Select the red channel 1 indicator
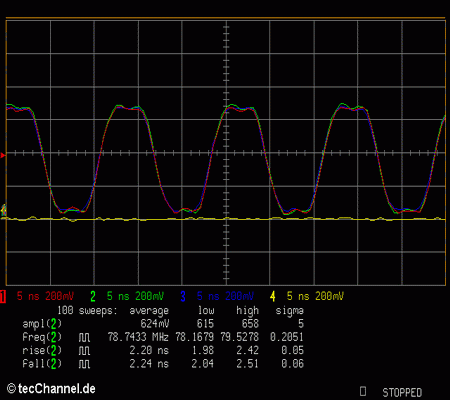Screen dimensions: 450x400 coord(3,296)
